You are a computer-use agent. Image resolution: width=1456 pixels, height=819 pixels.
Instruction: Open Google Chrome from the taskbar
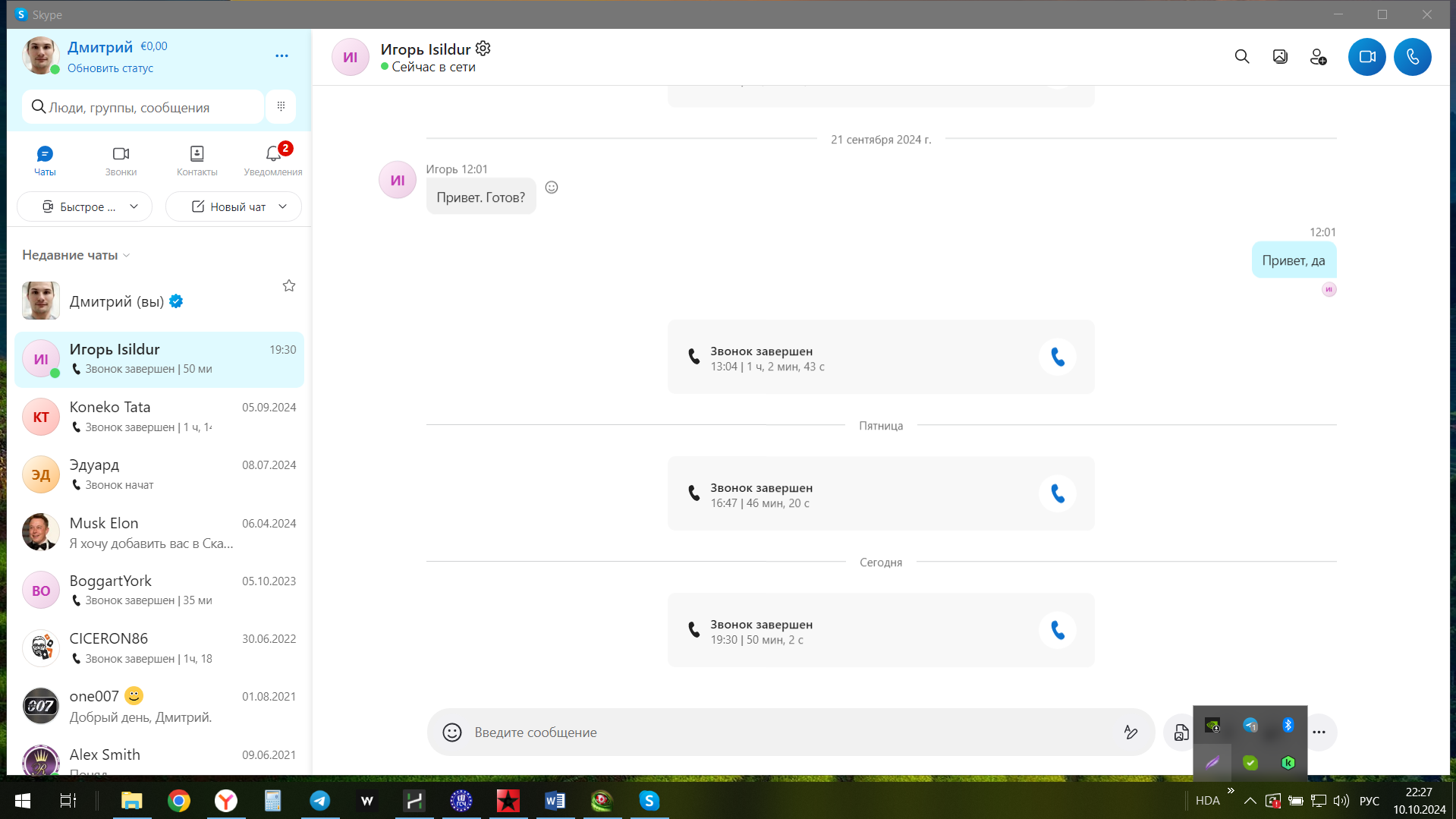179,801
